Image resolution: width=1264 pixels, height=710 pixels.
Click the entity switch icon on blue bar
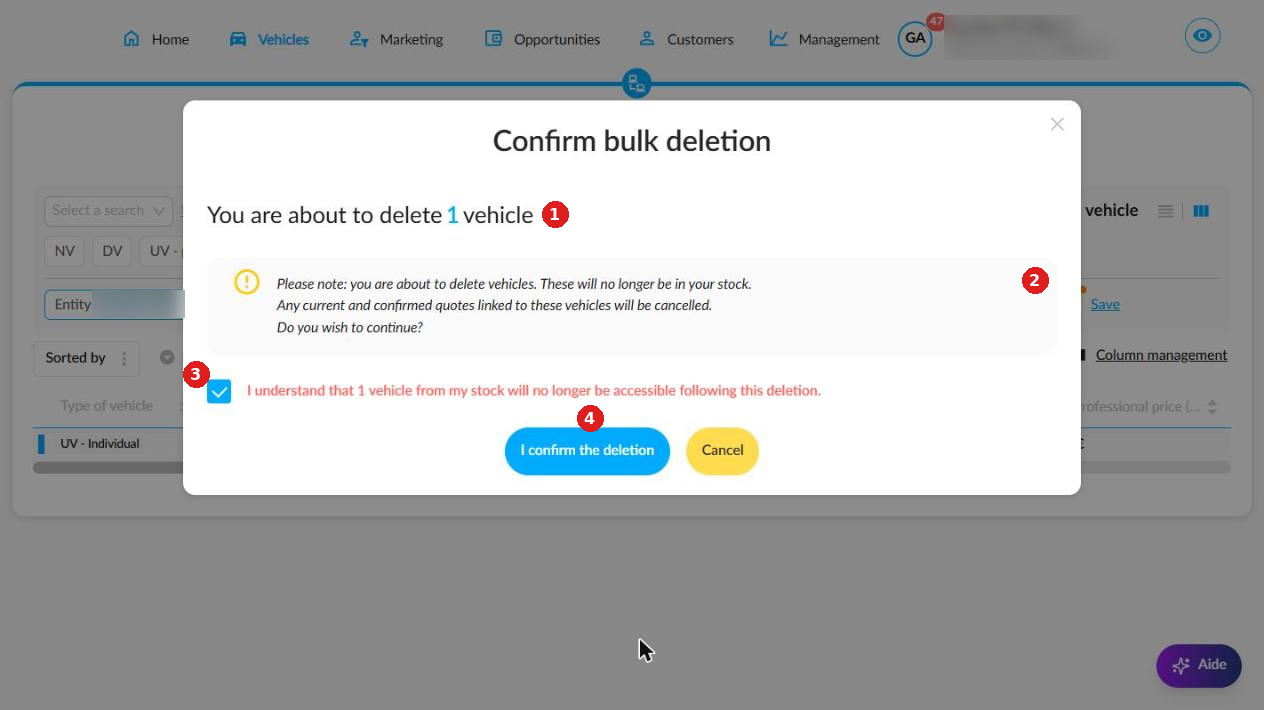[x=636, y=83]
